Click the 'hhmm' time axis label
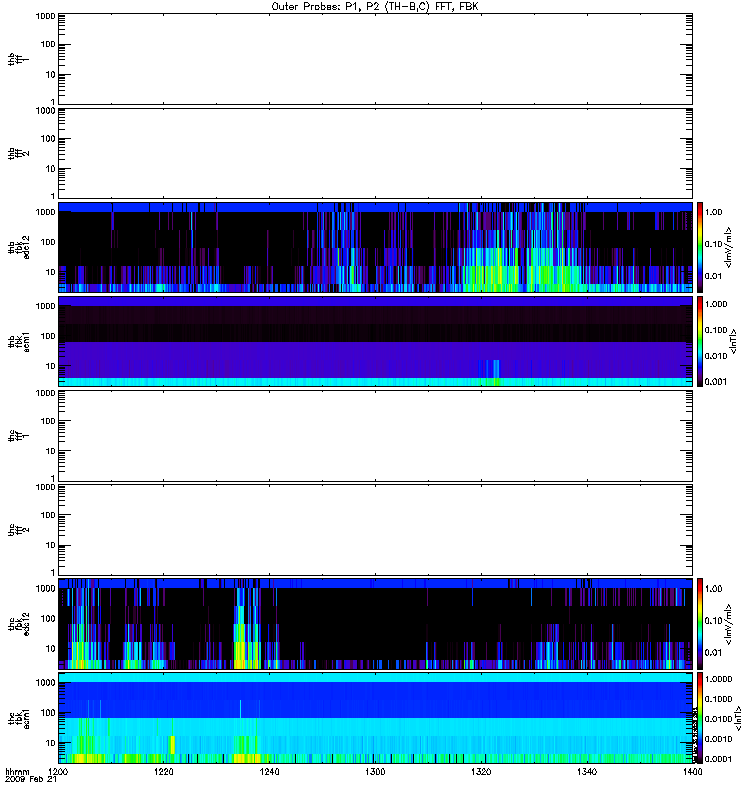Screen dimensions: 750x800 point(17,772)
